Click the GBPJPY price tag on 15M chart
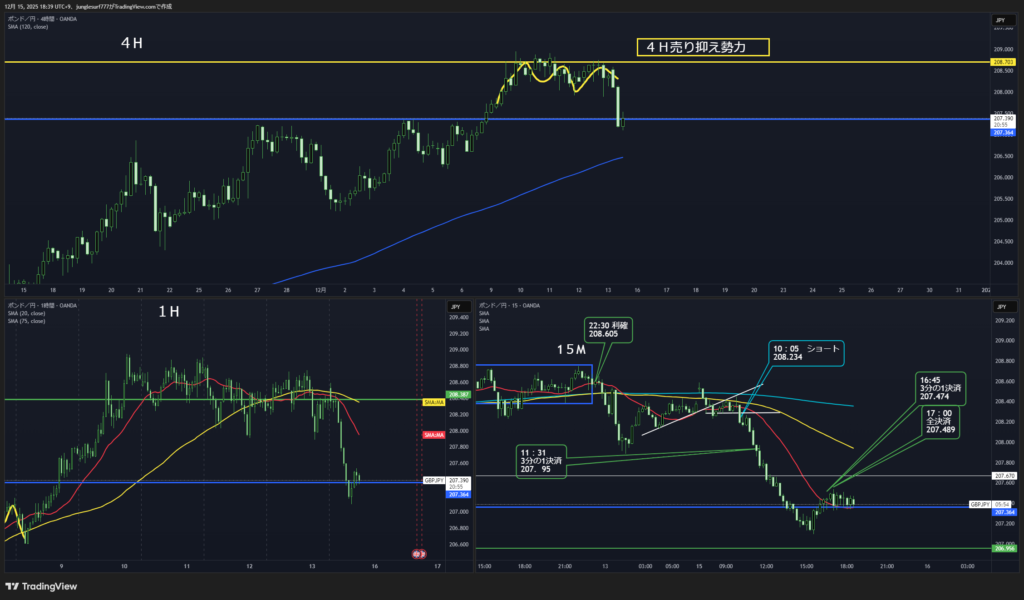This screenshot has width=1024, height=600. (x=979, y=504)
